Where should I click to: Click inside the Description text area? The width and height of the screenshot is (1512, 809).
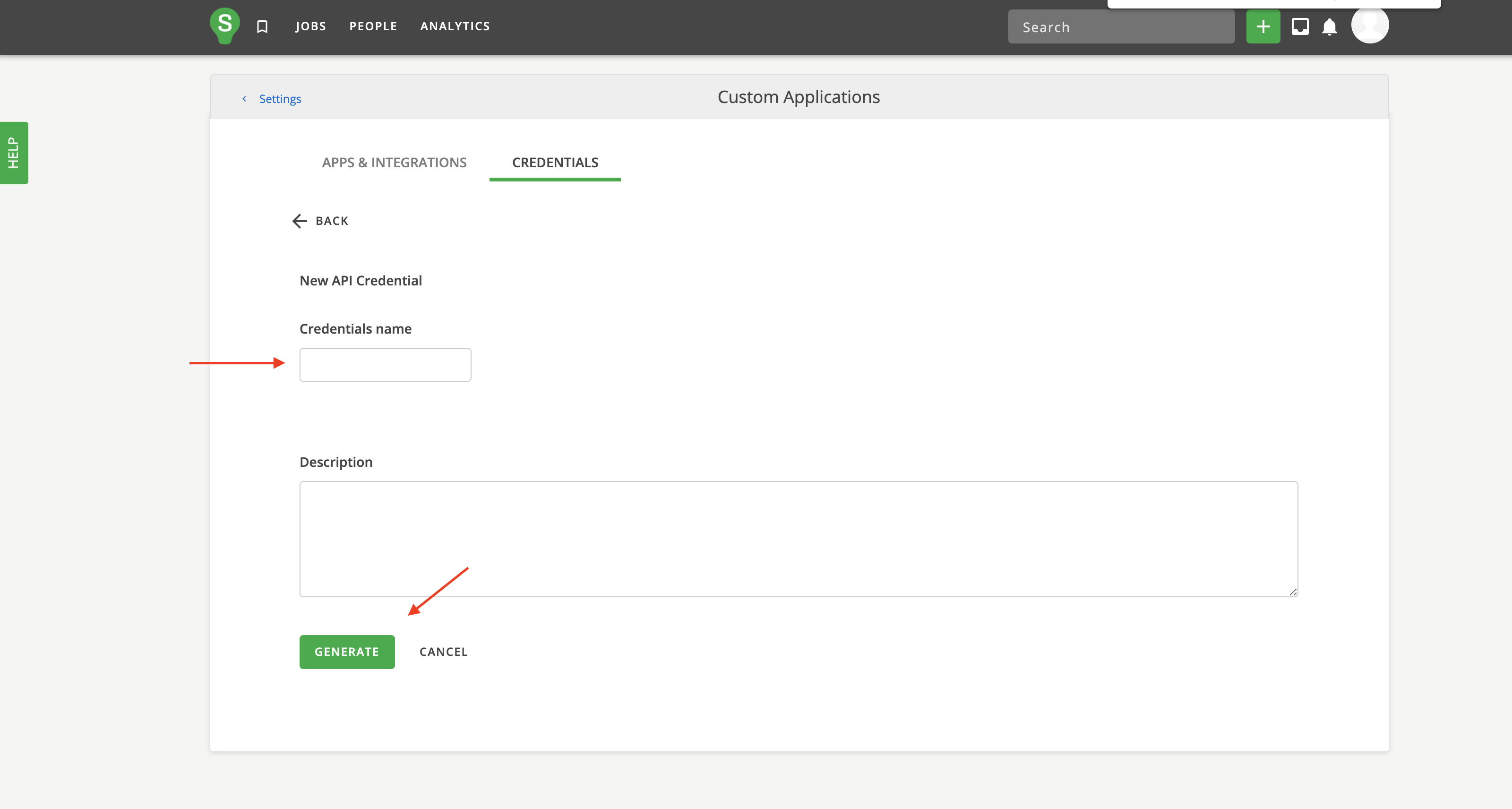coord(798,539)
